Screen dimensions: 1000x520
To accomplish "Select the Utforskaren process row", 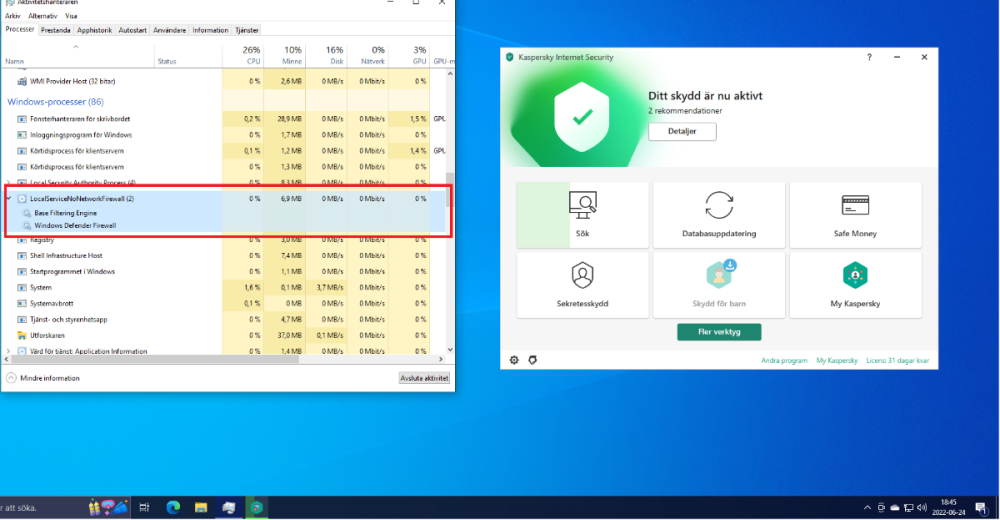I will click(223, 336).
